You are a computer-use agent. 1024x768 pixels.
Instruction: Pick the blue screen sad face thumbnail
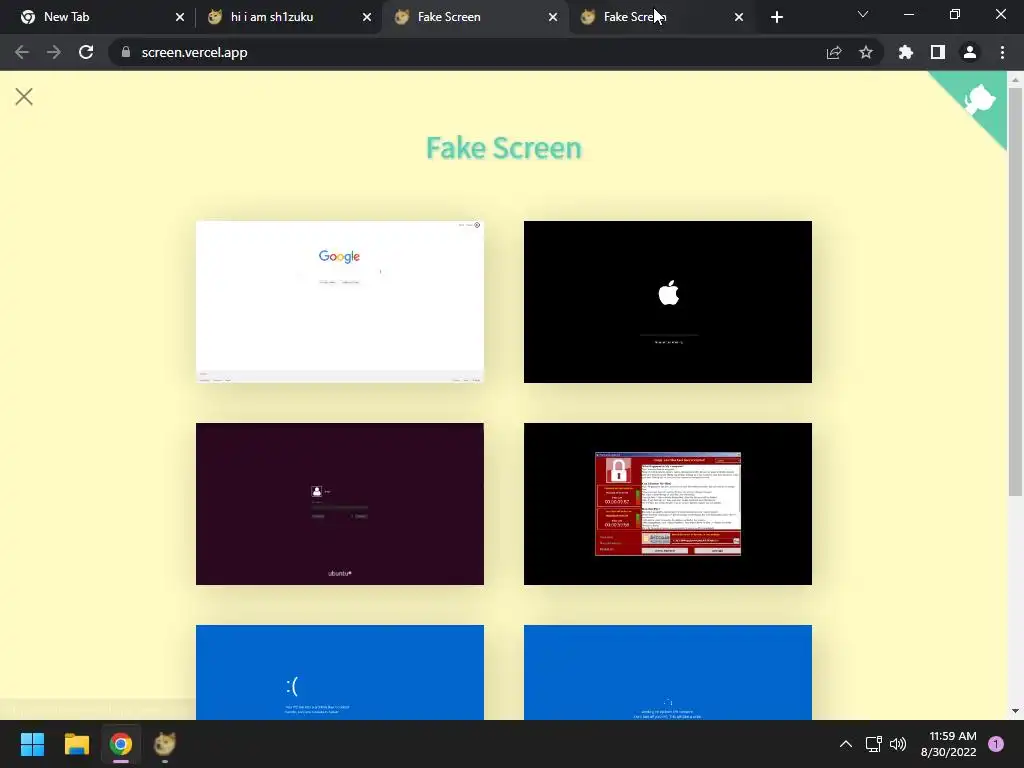(340, 672)
